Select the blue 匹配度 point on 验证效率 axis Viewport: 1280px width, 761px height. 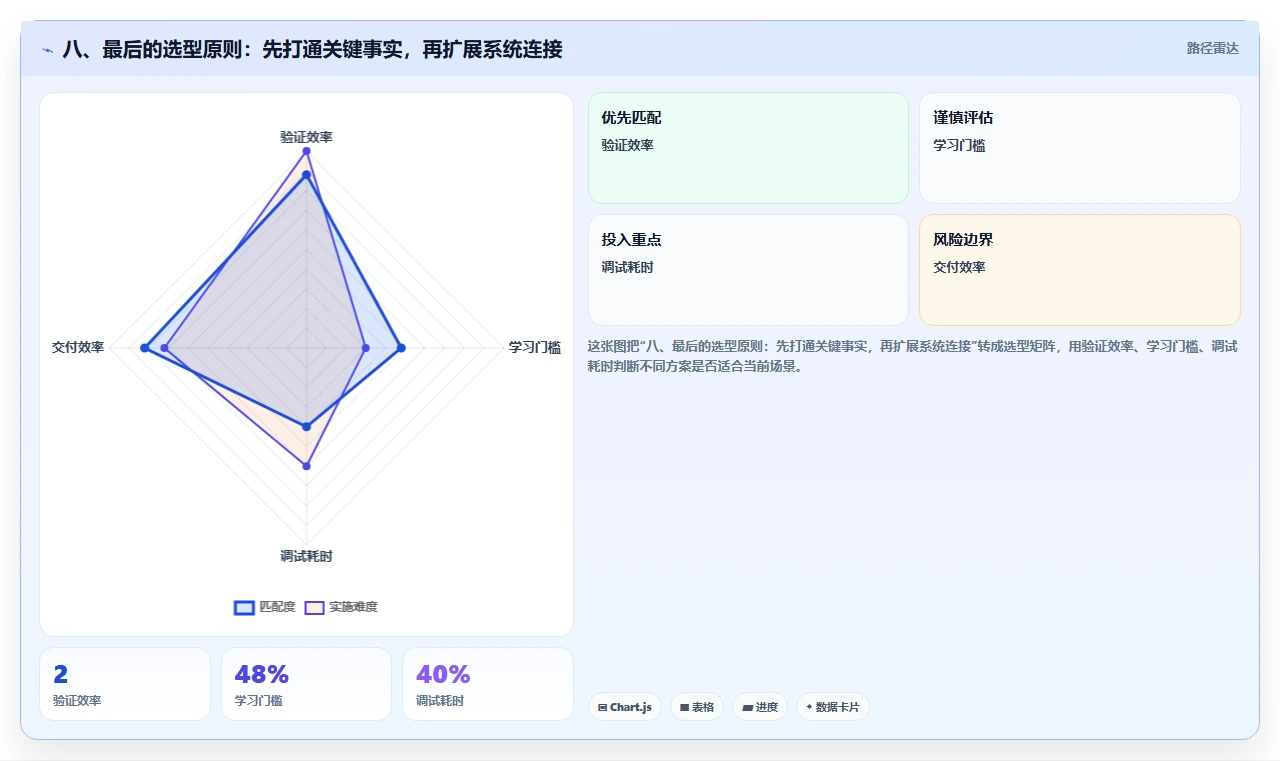[306, 175]
